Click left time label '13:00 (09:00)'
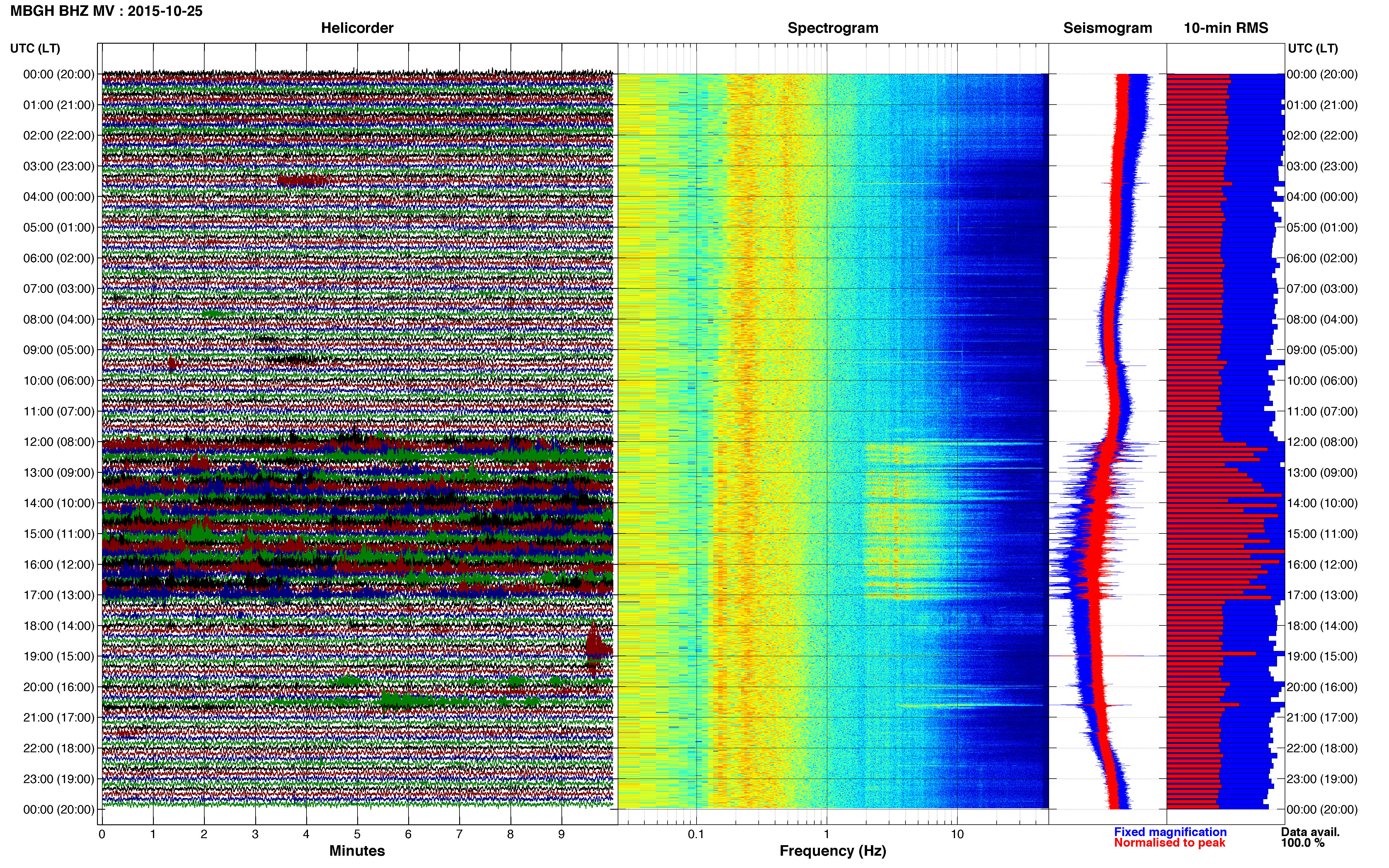1389x868 pixels. pyautogui.click(x=59, y=473)
